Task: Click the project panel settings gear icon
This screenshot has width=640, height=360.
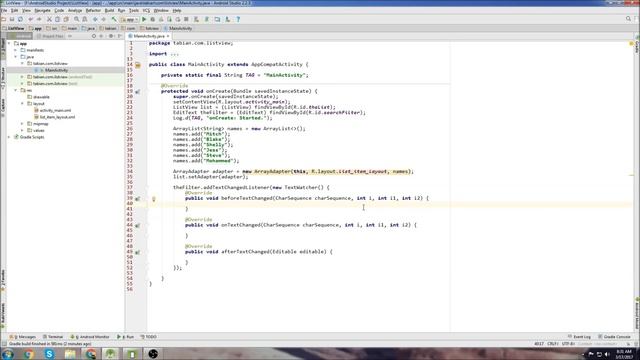Action: (x=111, y=36)
